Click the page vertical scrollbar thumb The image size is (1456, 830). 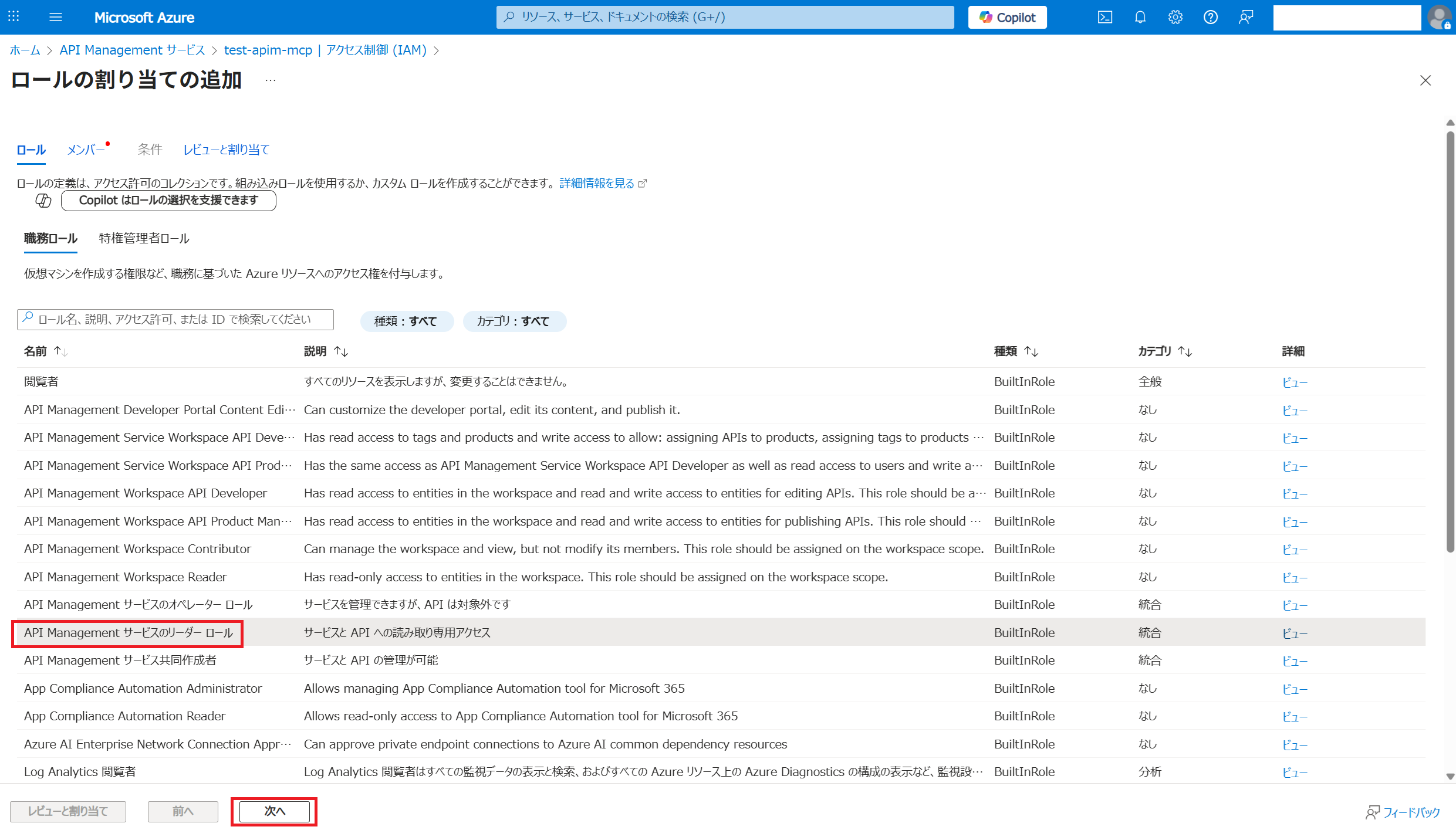coord(1450,342)
